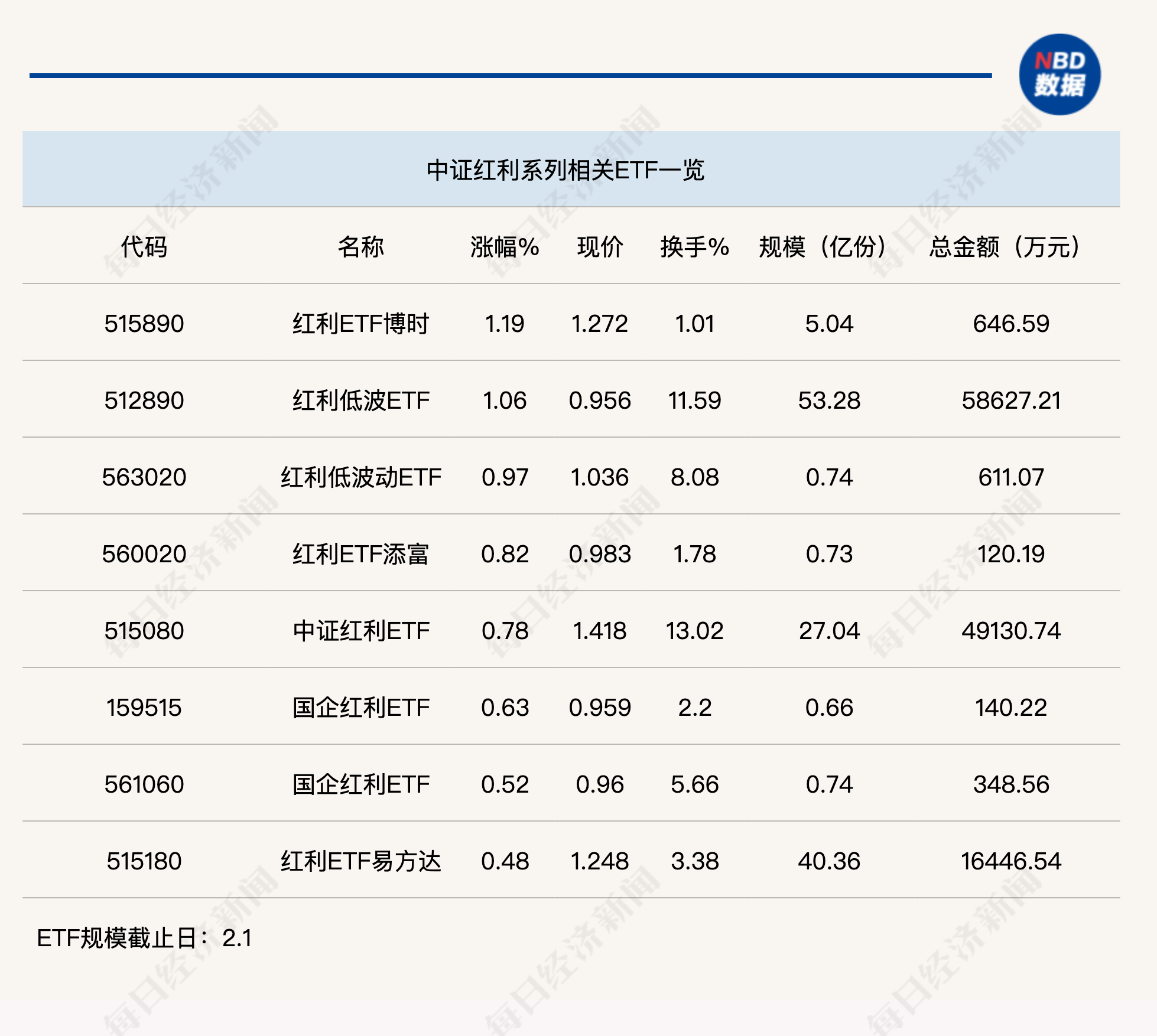Image resolution: width=1157 pixels, height=1036 pixels.
Task: Select 红利ETF添富 row name
Action: point(360,554)
